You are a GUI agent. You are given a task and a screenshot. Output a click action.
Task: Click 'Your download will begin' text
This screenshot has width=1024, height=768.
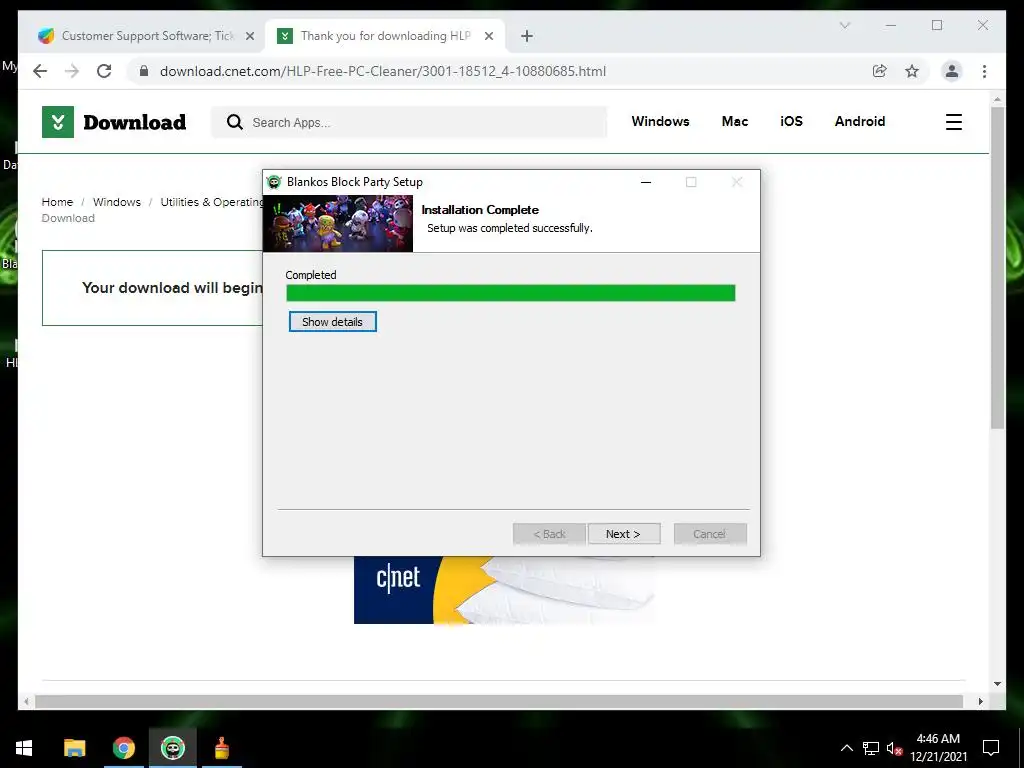click(172, 287)
